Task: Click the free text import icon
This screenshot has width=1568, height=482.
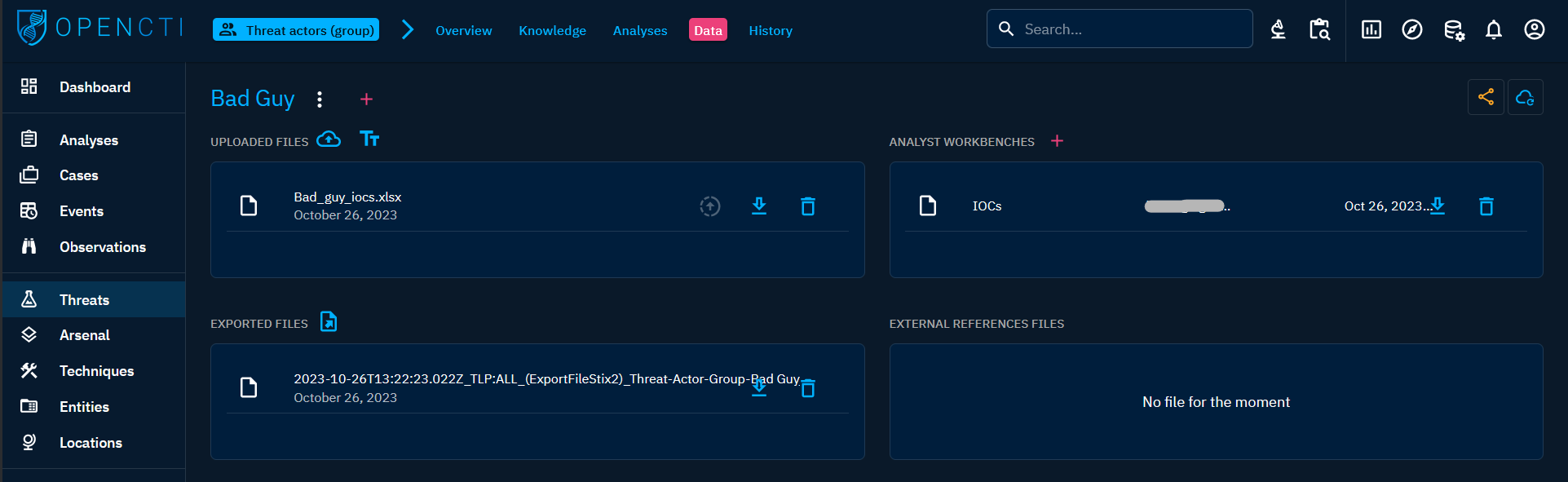Action: [369, 139]
